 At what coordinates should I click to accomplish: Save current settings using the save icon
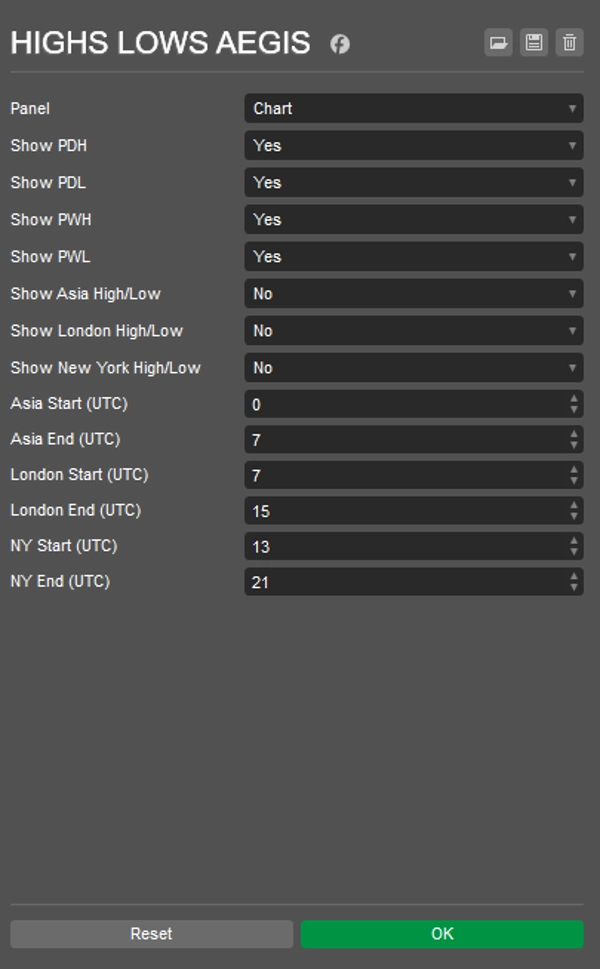pos(534,42)
